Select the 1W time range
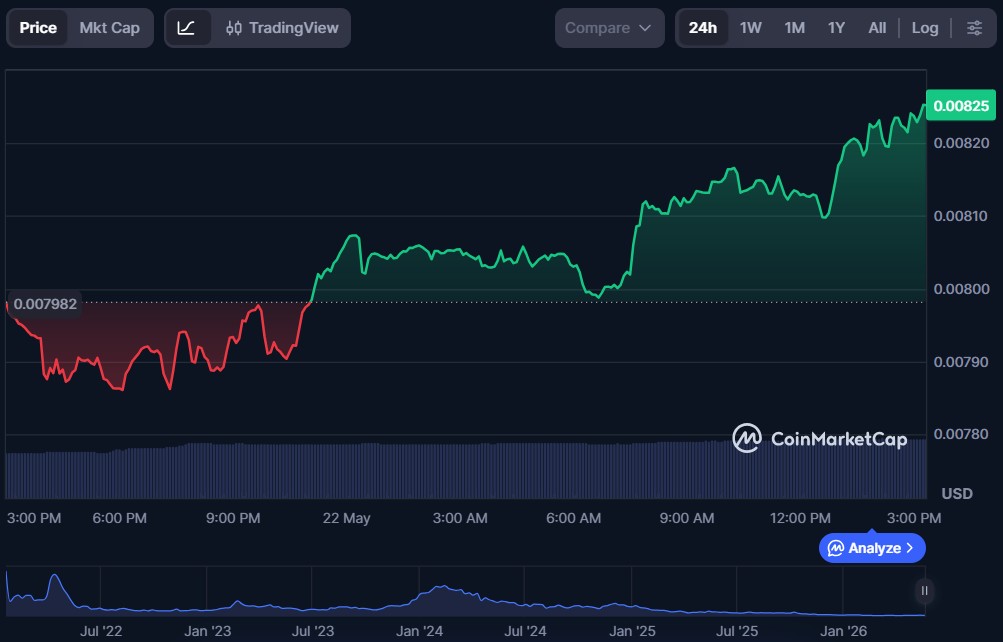The image size is (1003, 642). [x=750, y=28]
